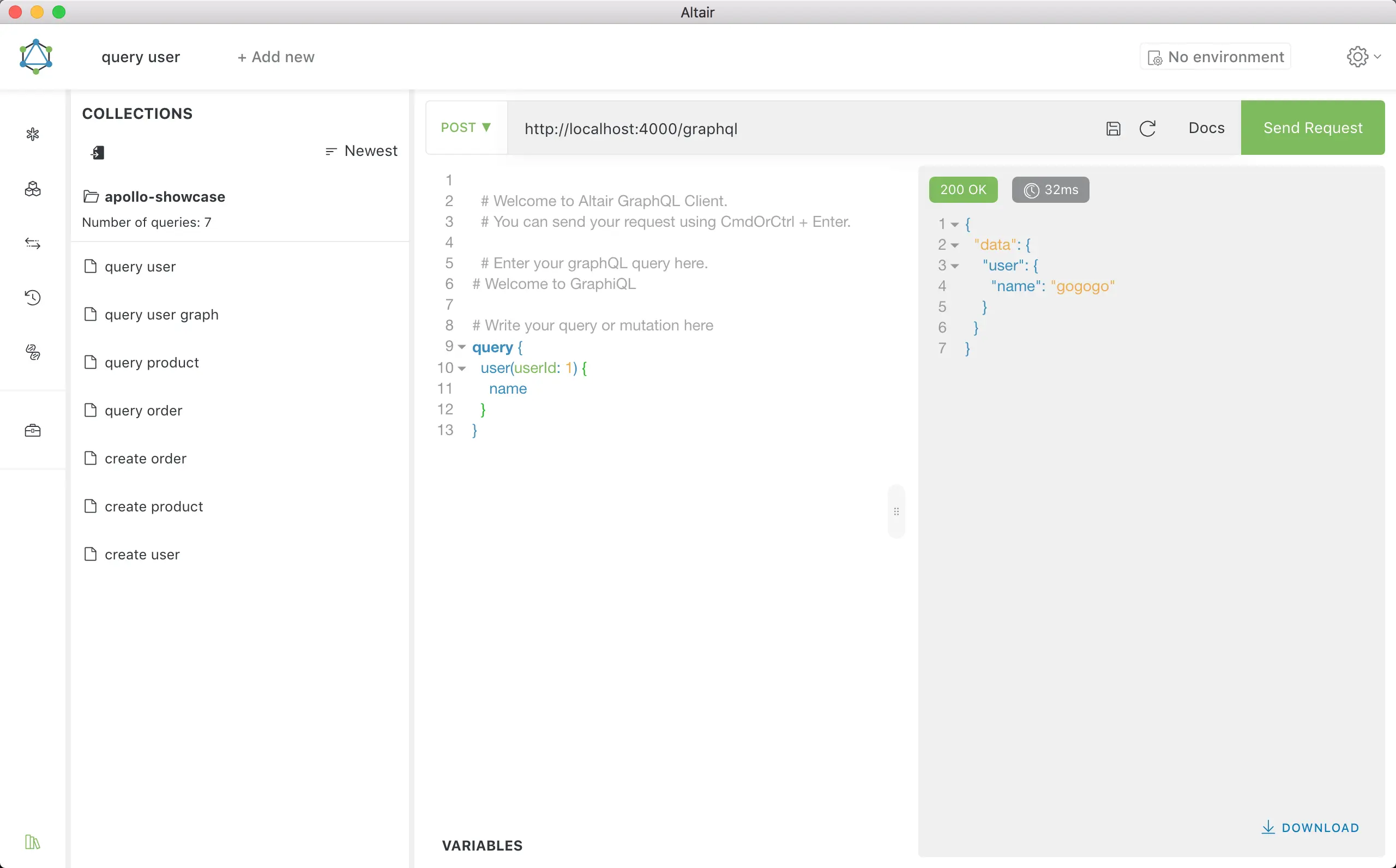1396x868 pixels.
Task: Click the snowflake prettify icon in sidebar
Action: (33, 134)
